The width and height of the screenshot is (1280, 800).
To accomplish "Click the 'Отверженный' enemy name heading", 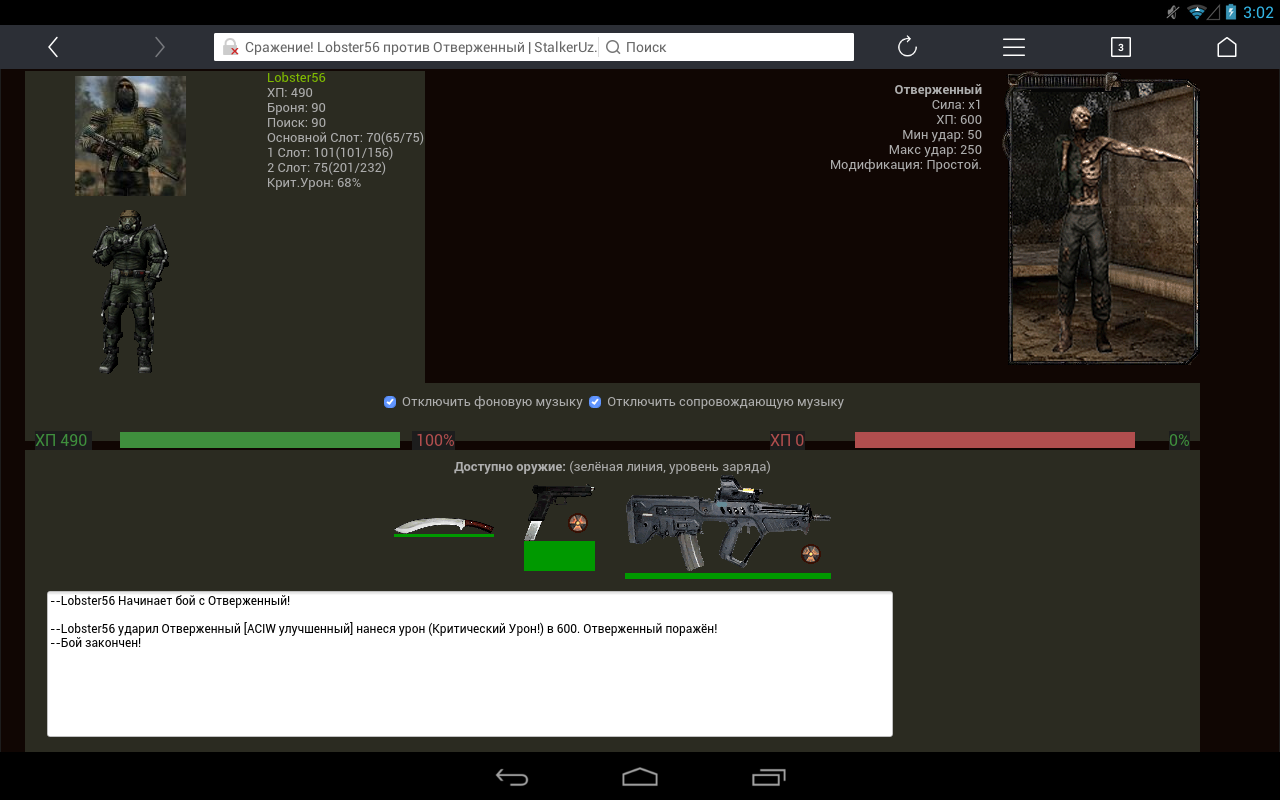I will (x=938, y=90).
